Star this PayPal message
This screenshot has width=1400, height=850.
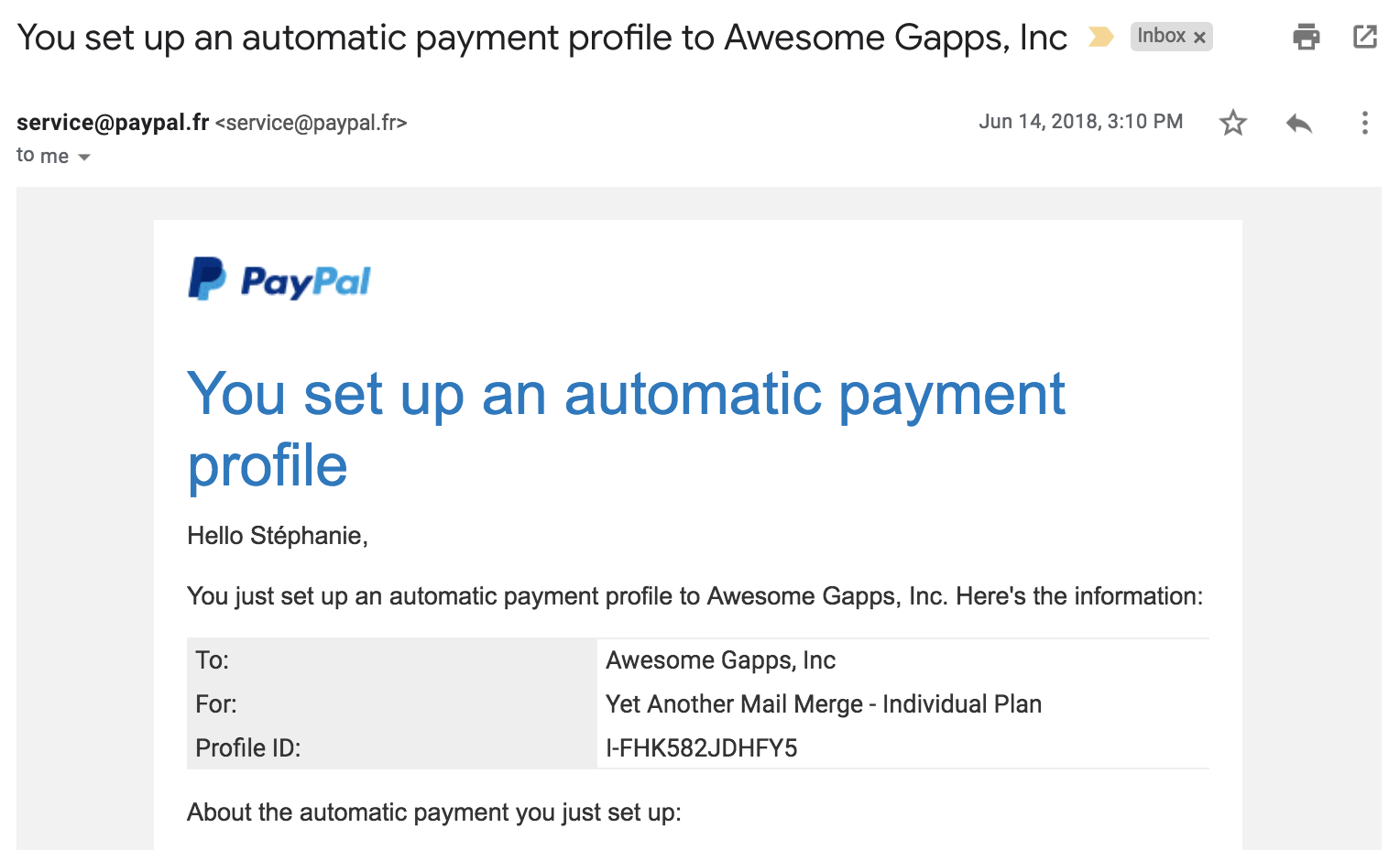click(1233, 123)
